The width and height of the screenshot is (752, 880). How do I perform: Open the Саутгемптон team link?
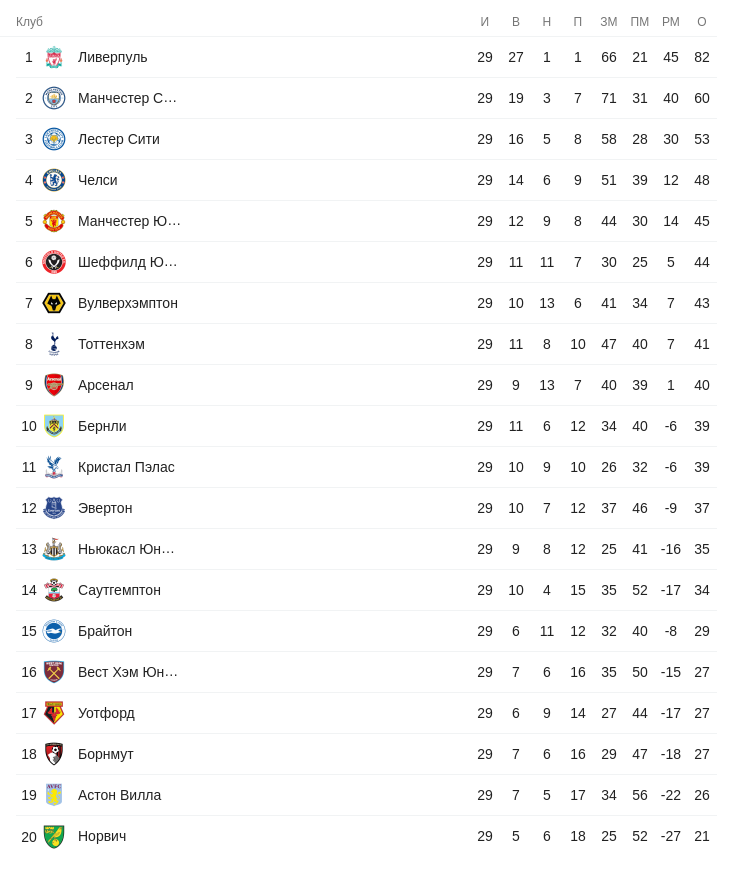119,590
